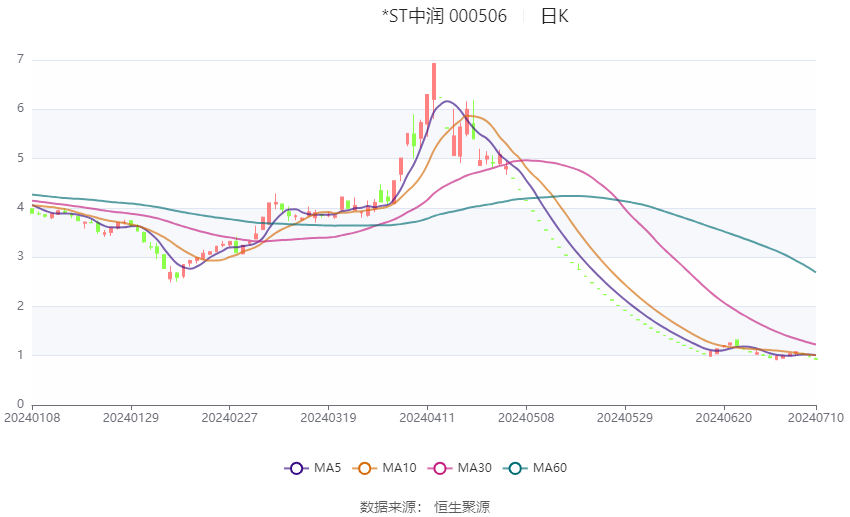Click the 20240710 date axis label
The width and height of the screenshot is (850, 517).
point(816,418)
